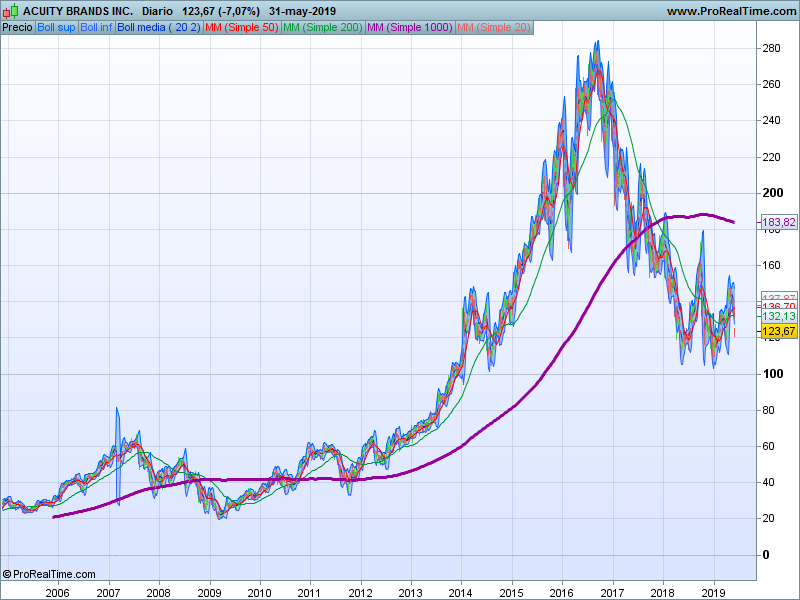
Task: Click the 2011 year on time axis
Action: point(309,593)
